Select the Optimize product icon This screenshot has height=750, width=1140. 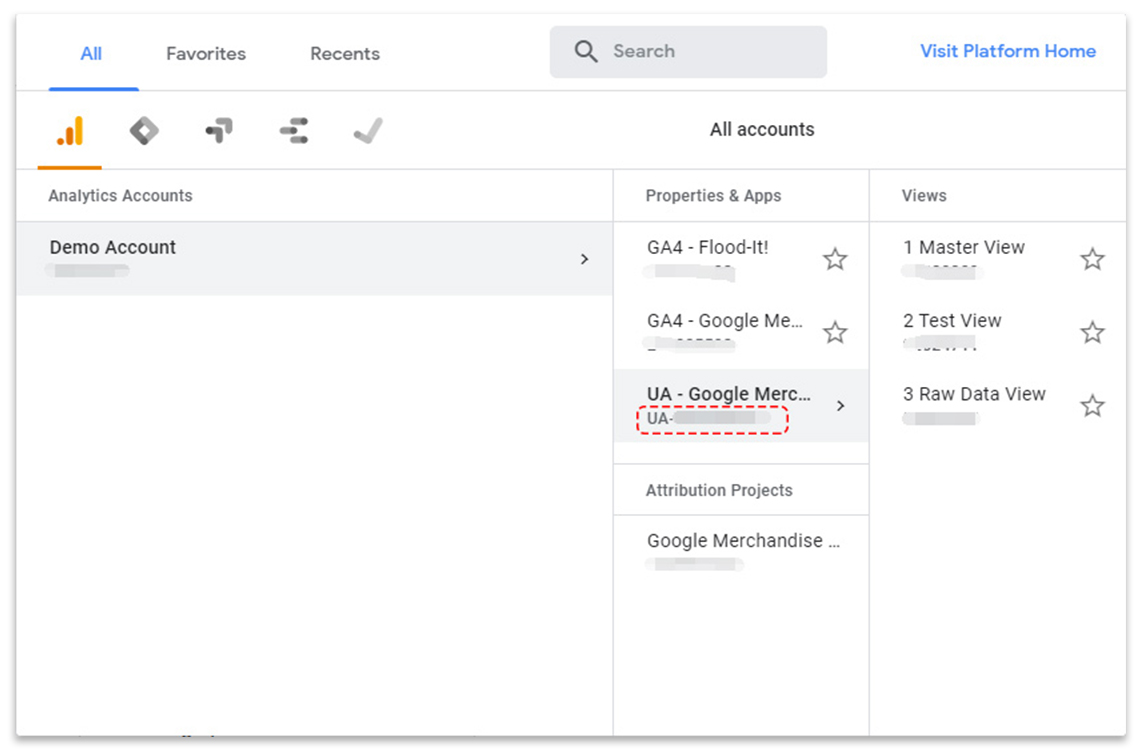click(219, 131)
